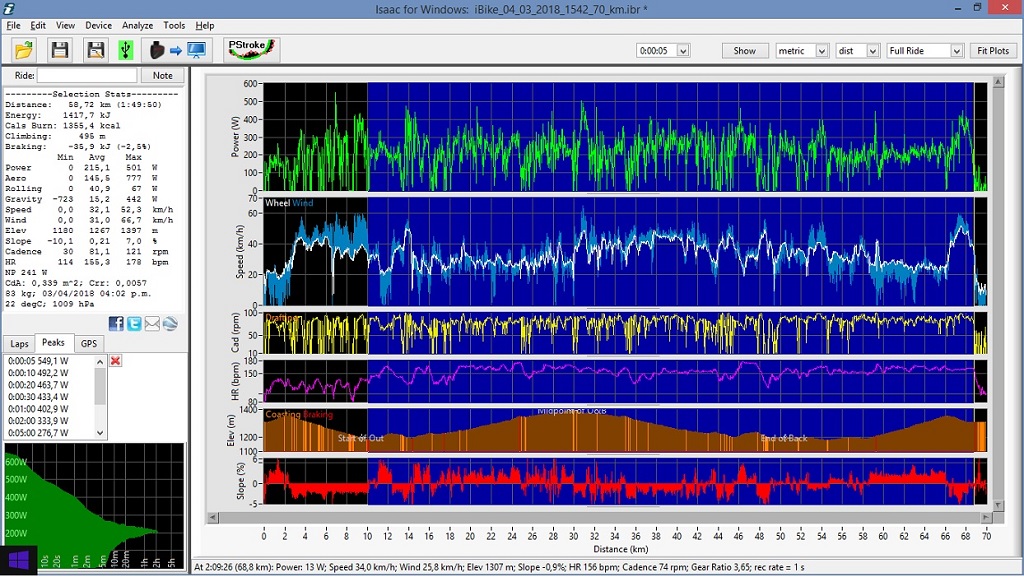The width and height of the screenshot is (1024, 577).
Task: Click the Google Earth globe icon
Action: (170, 323)
